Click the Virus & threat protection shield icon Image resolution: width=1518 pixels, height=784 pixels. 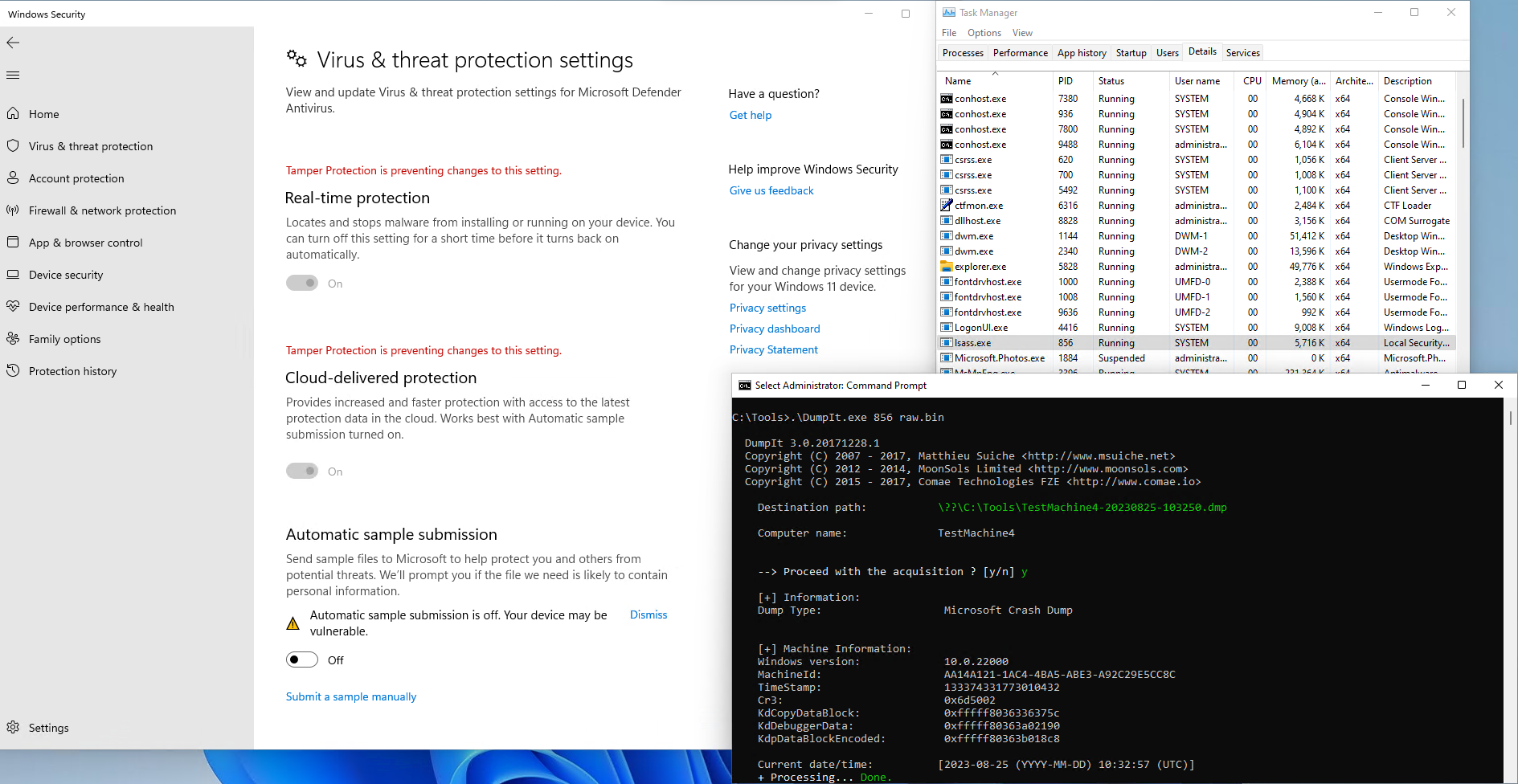coord(13,145)
